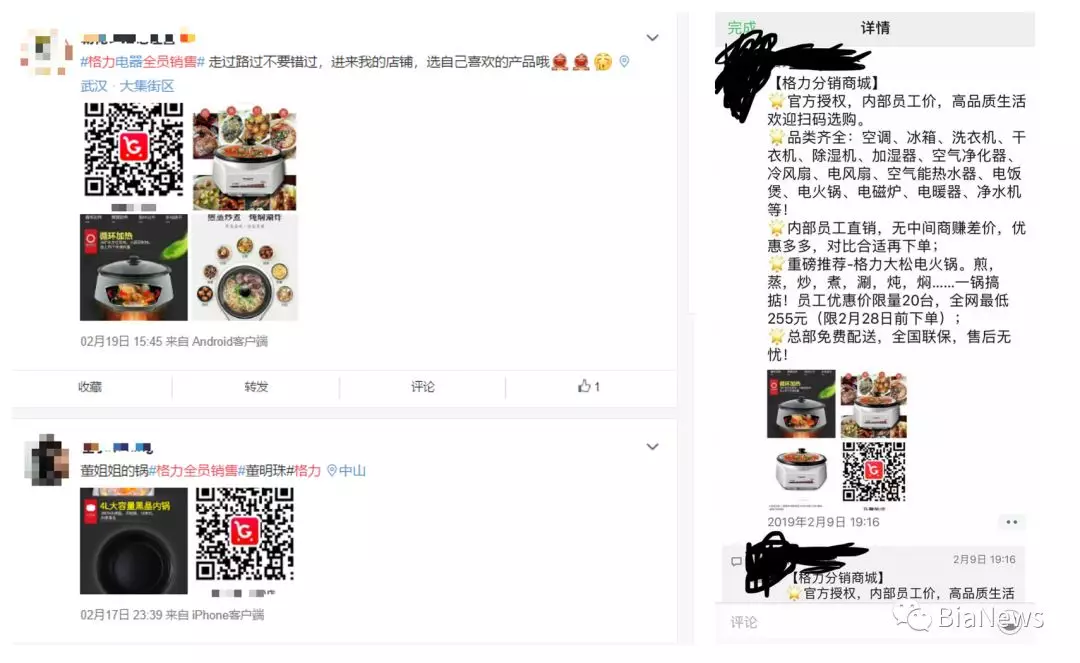This screenshot has width=1080, height=663.
Task: Select 转发 under the first post
Action: [256, 387]
